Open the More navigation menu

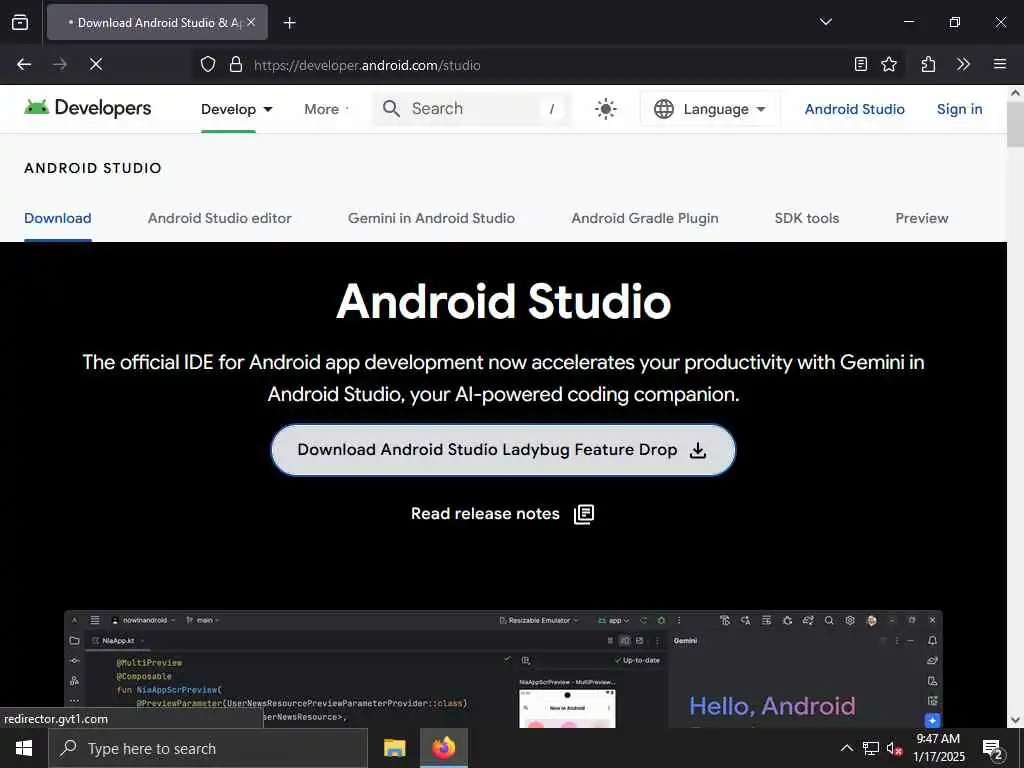[326, 109]
